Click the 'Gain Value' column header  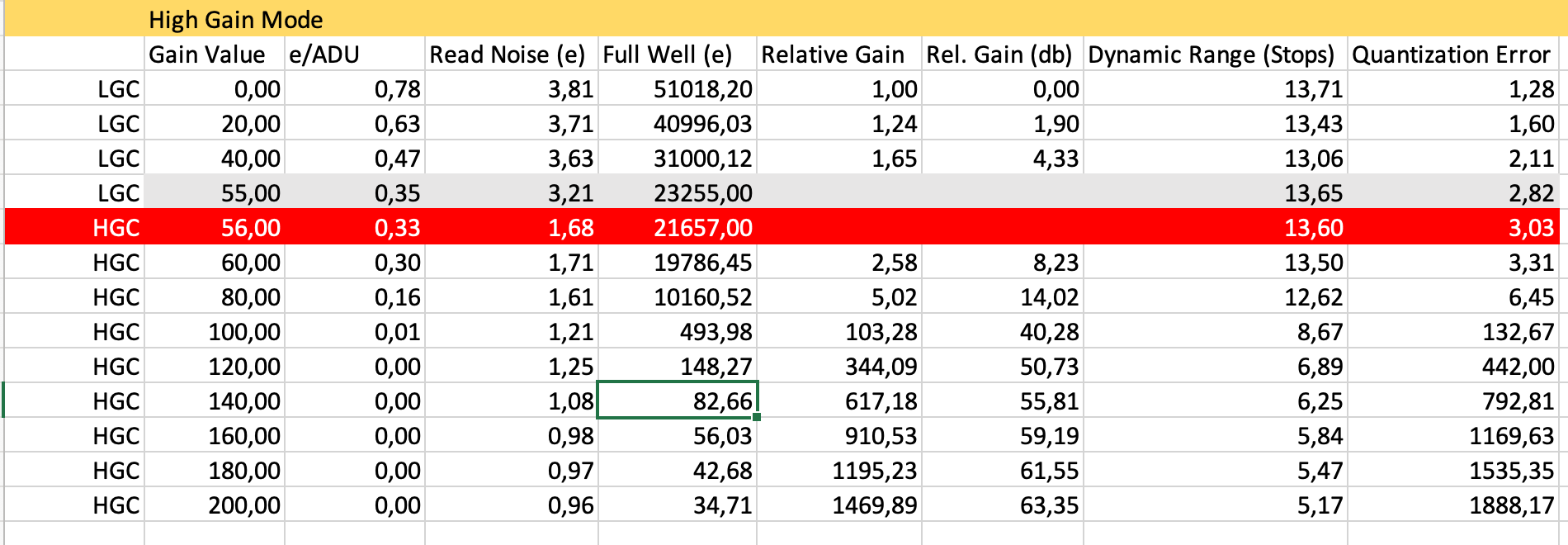click(x=215, y=54)
